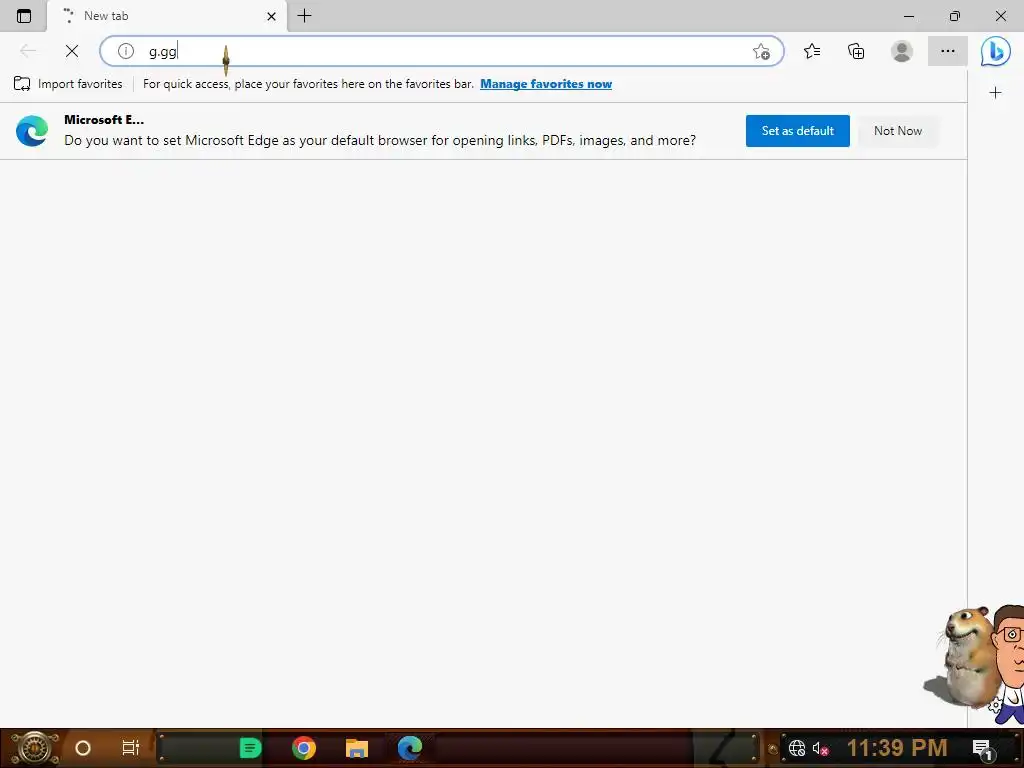Add this page to favorites star

(761, 52)
